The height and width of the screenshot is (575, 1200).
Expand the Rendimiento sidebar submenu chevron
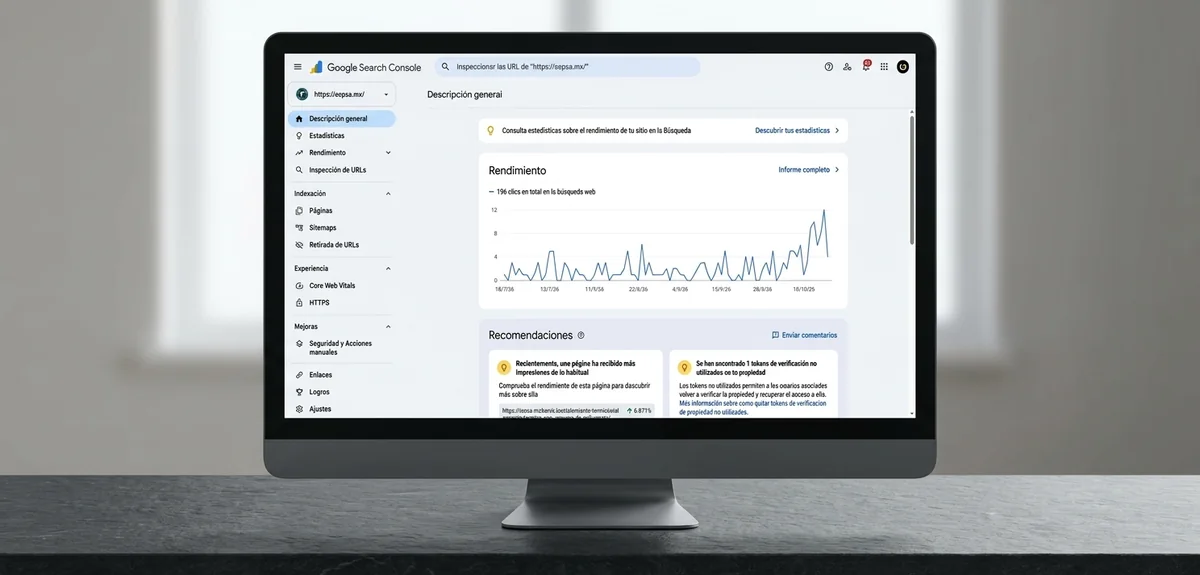pyautogui.click(x=388, y=153)
